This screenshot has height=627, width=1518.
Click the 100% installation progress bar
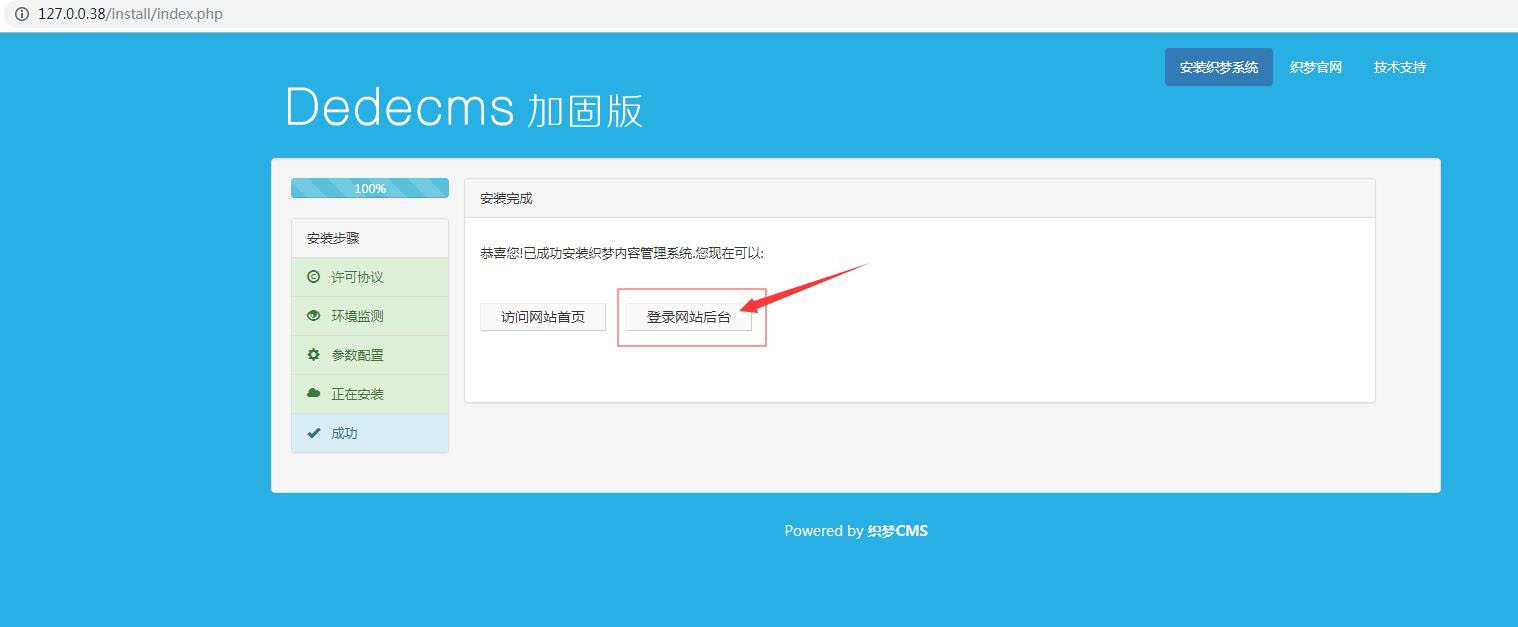click(369, 188)
